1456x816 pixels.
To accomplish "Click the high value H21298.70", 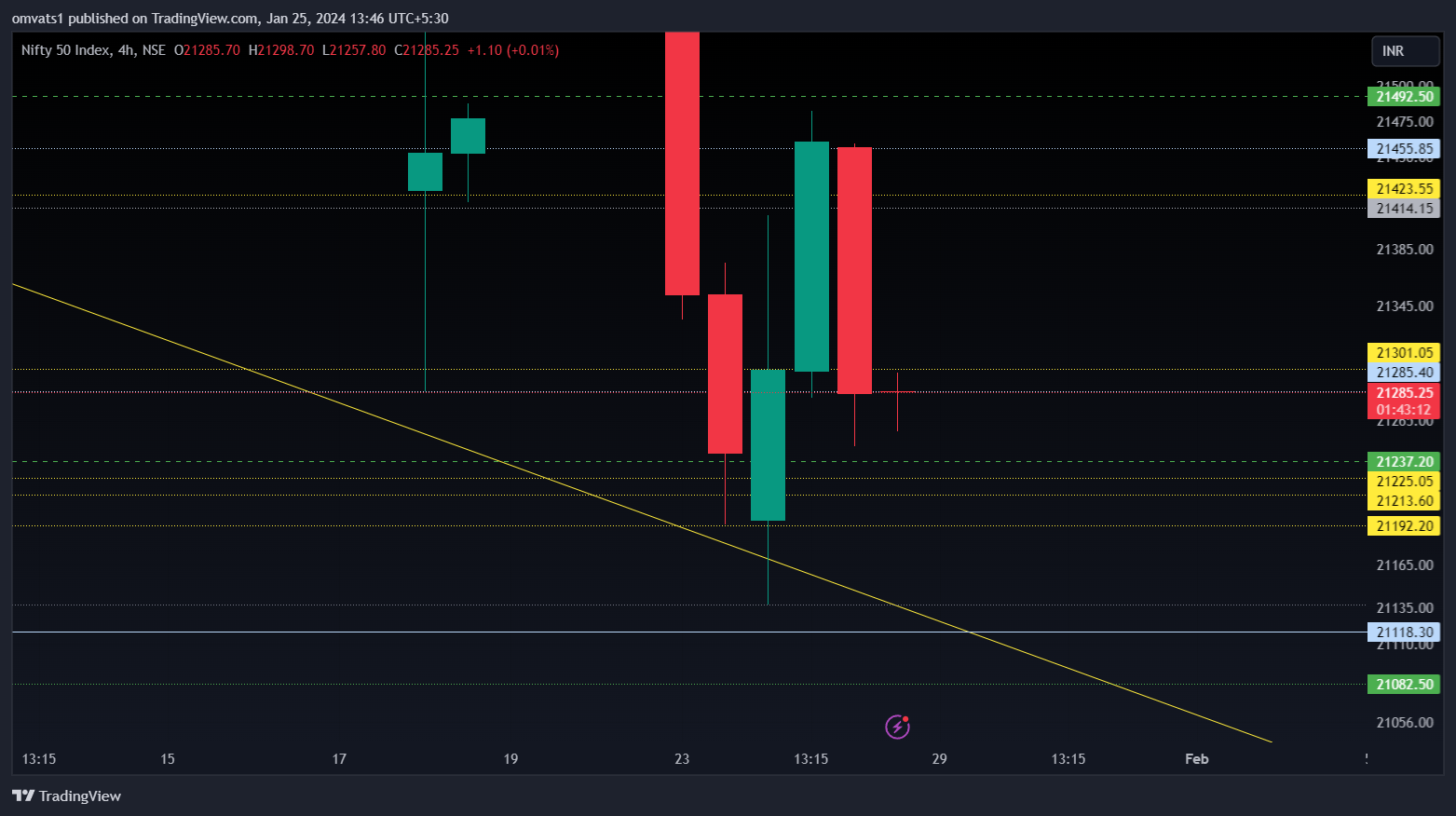I will point(281,50).
